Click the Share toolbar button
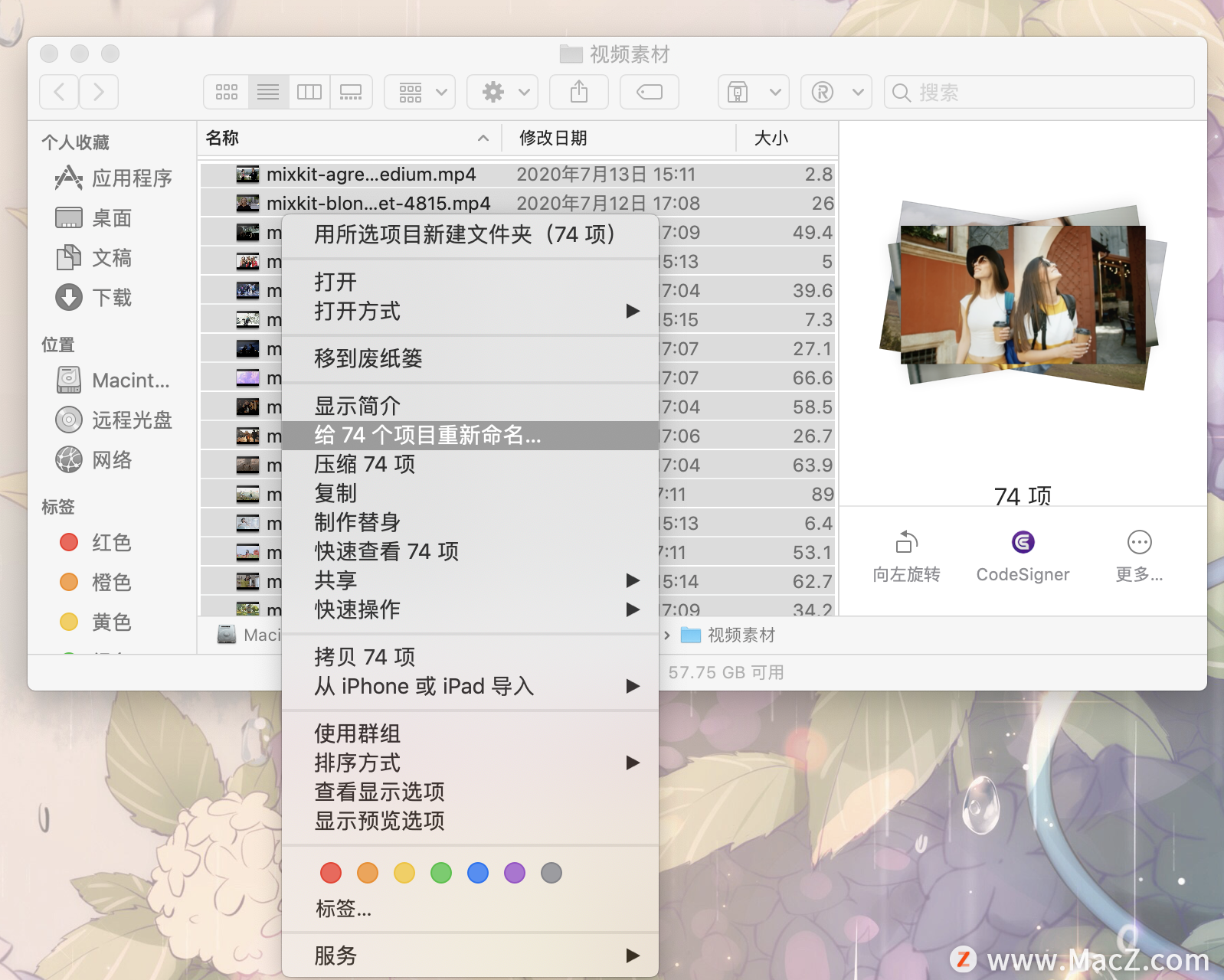 tap(579, 93)
